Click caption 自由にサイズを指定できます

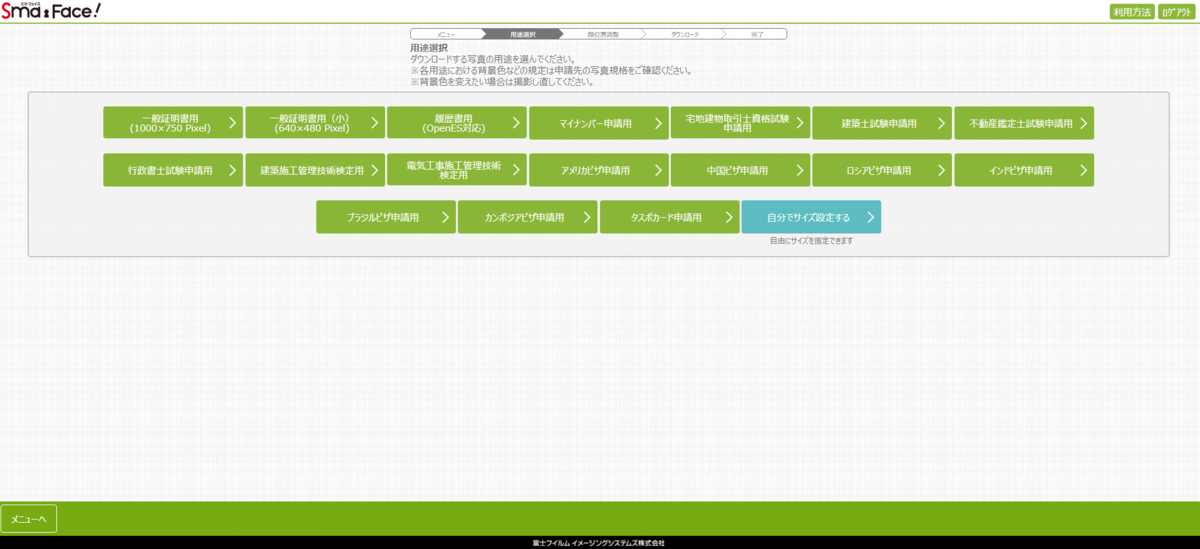[811, 241]
